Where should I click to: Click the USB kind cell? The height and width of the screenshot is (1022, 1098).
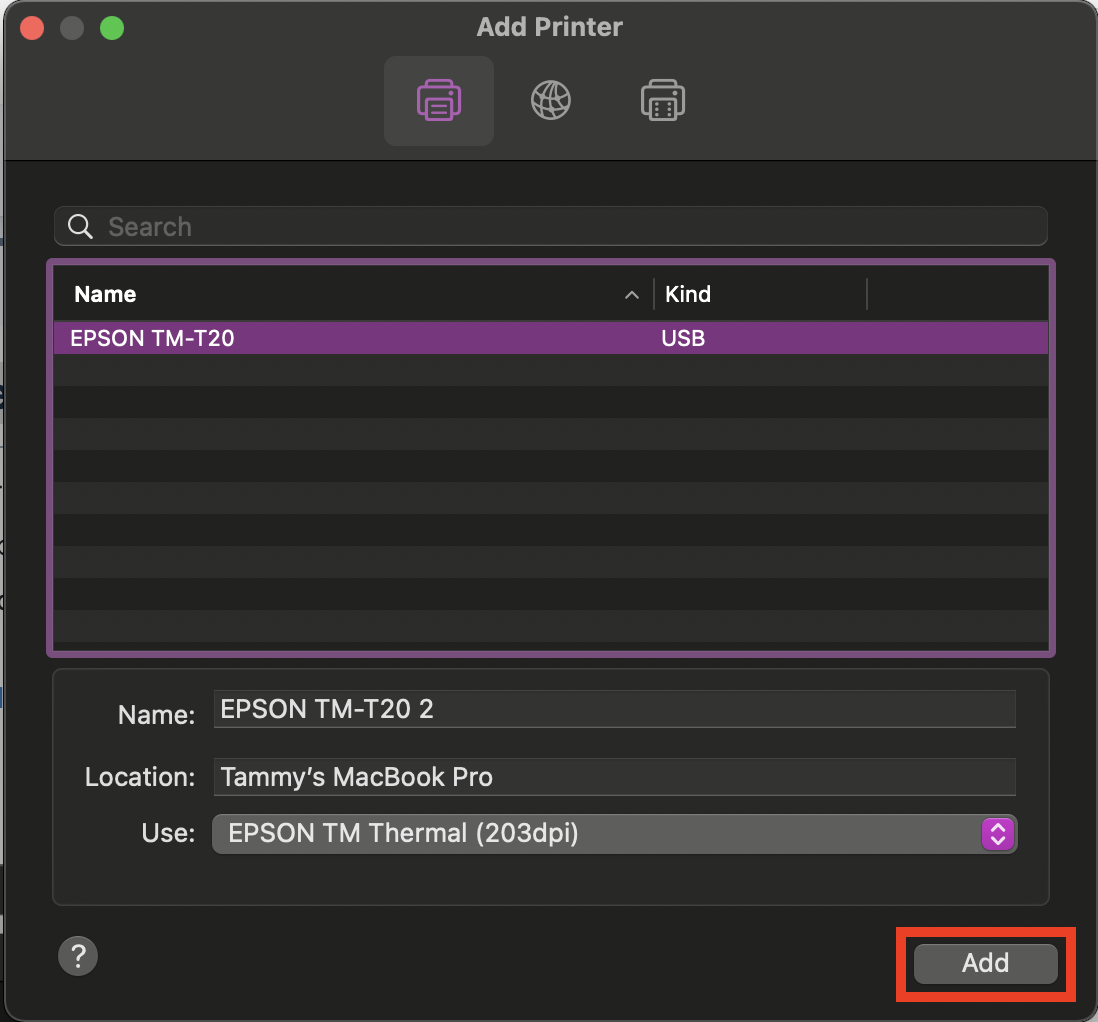(683, 338)
